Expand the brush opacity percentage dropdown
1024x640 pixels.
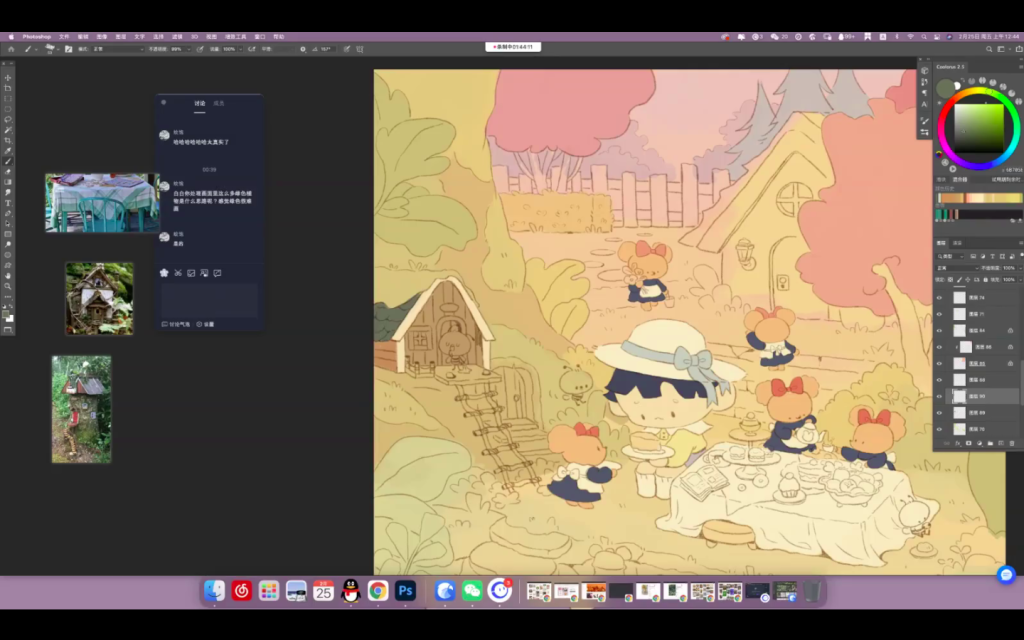point(189,48)
